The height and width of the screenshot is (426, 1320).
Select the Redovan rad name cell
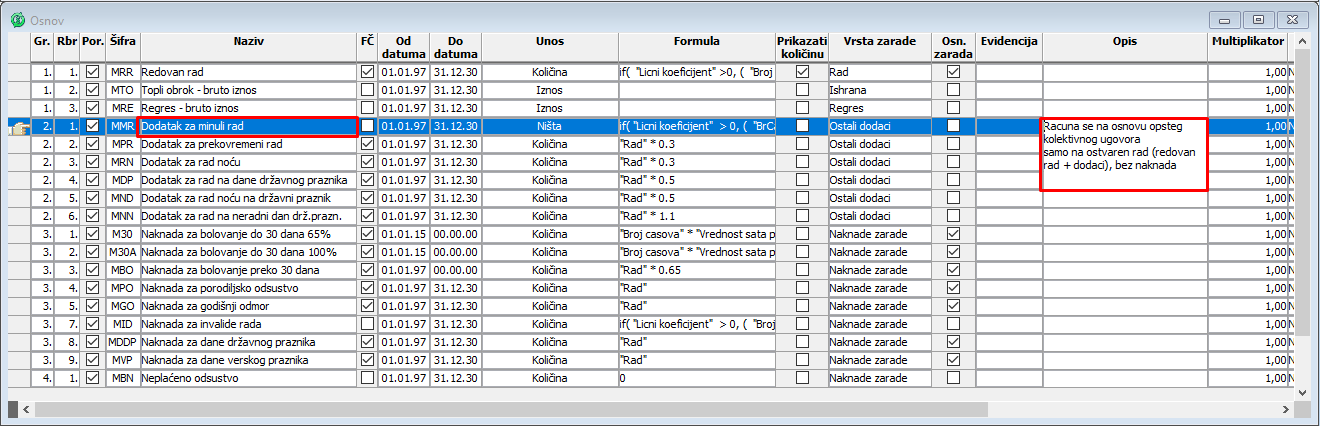click(x=249, y=72)
